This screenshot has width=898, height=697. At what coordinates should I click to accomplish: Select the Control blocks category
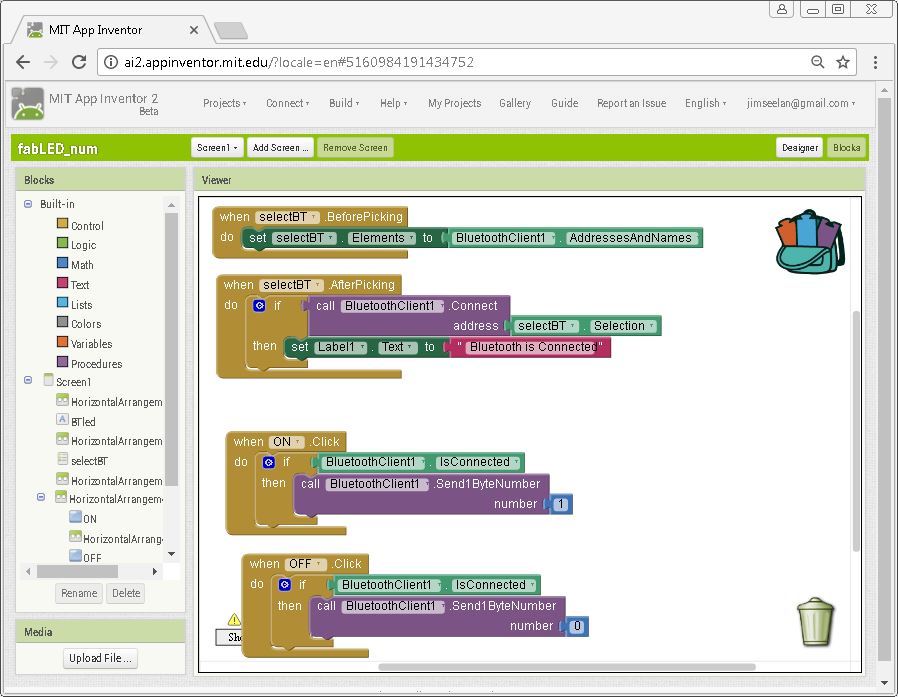click(80, 225)
